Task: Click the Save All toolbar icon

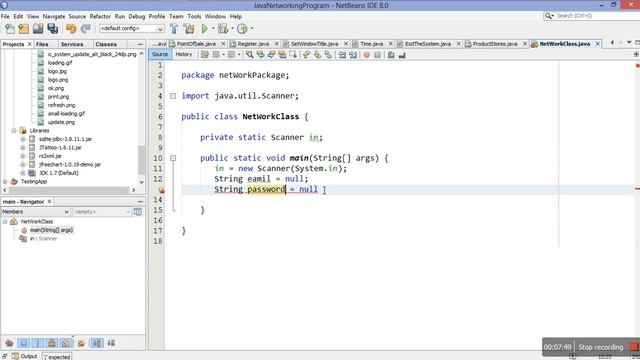Action: click(53, 29)
